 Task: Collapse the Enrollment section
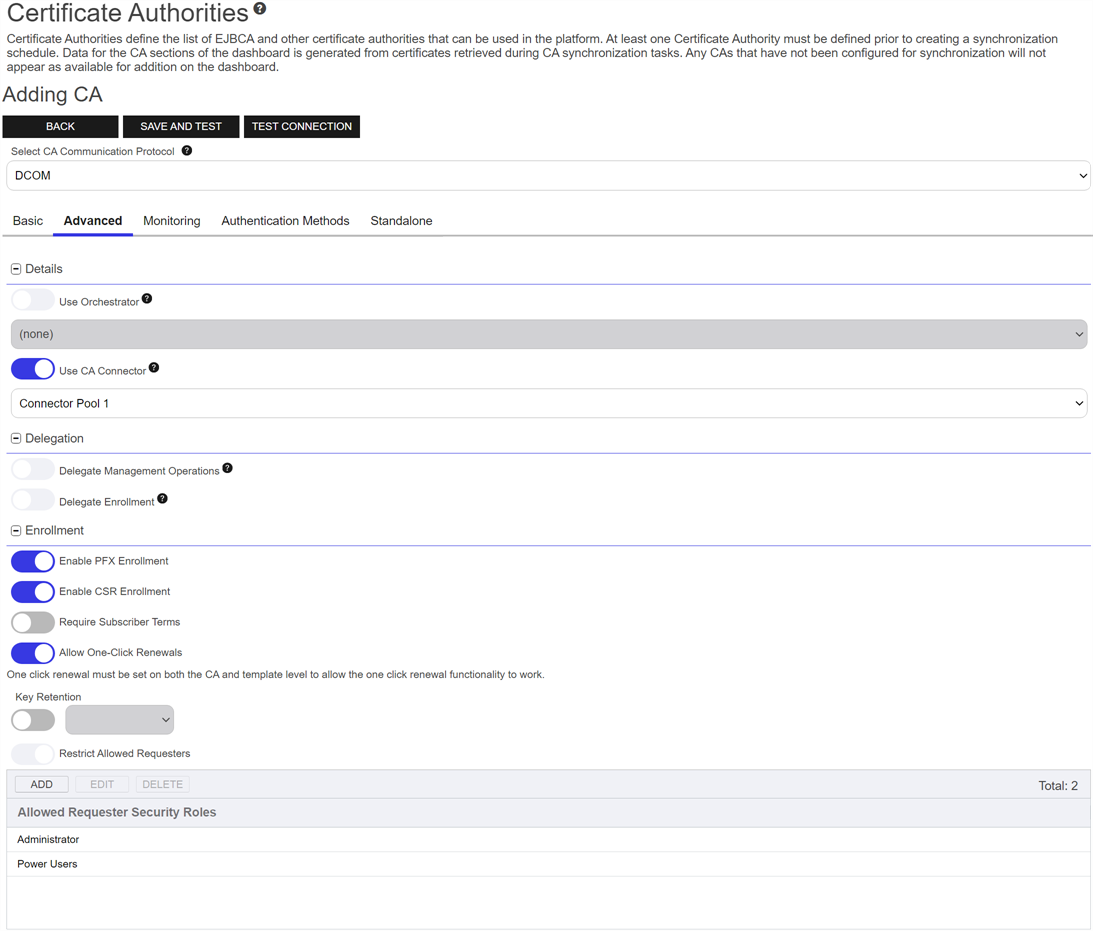coord(16,531)
